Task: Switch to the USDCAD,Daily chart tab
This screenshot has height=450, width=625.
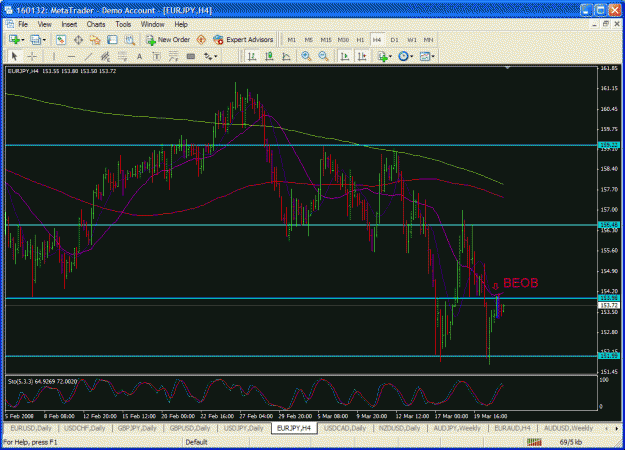Action: click(345, 428)
